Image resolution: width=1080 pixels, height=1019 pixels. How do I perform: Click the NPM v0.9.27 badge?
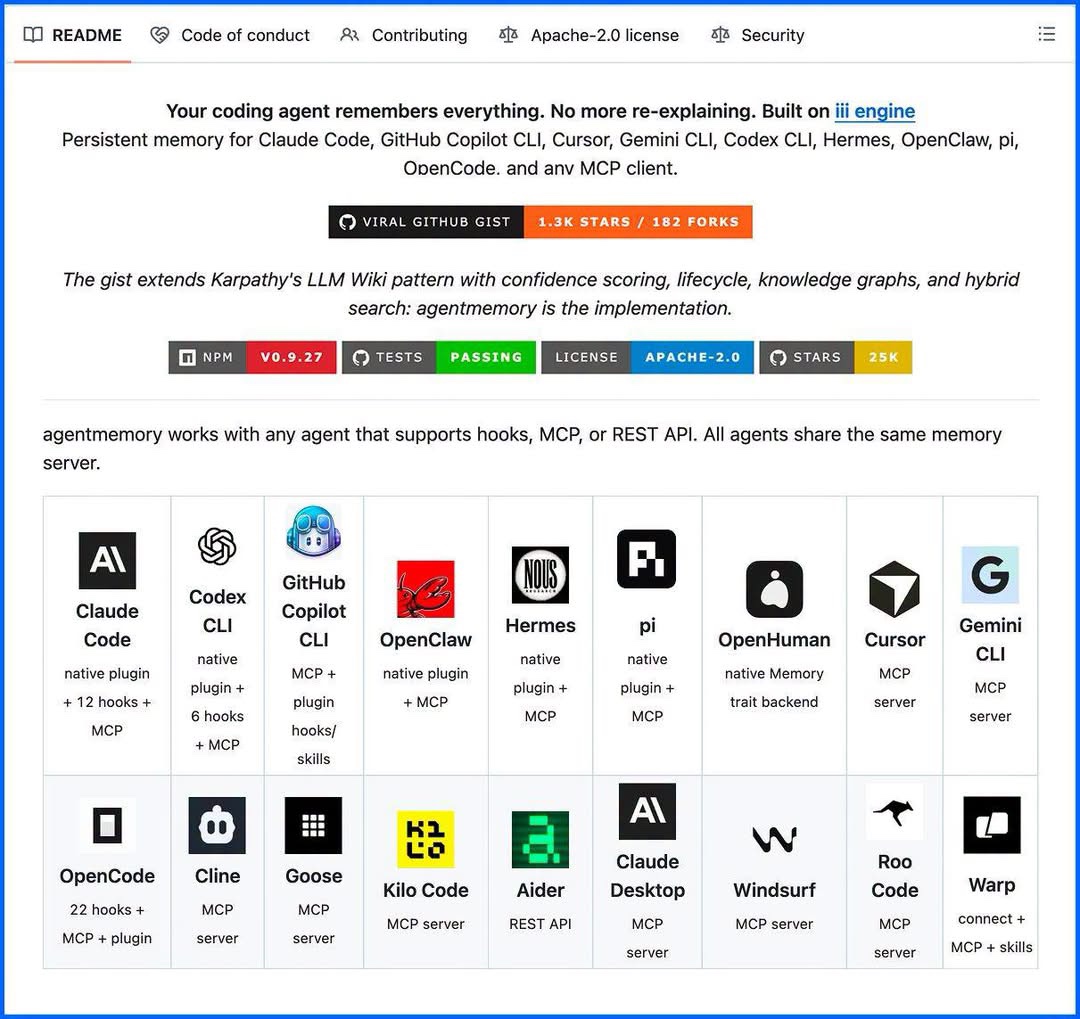pos(252,357)
